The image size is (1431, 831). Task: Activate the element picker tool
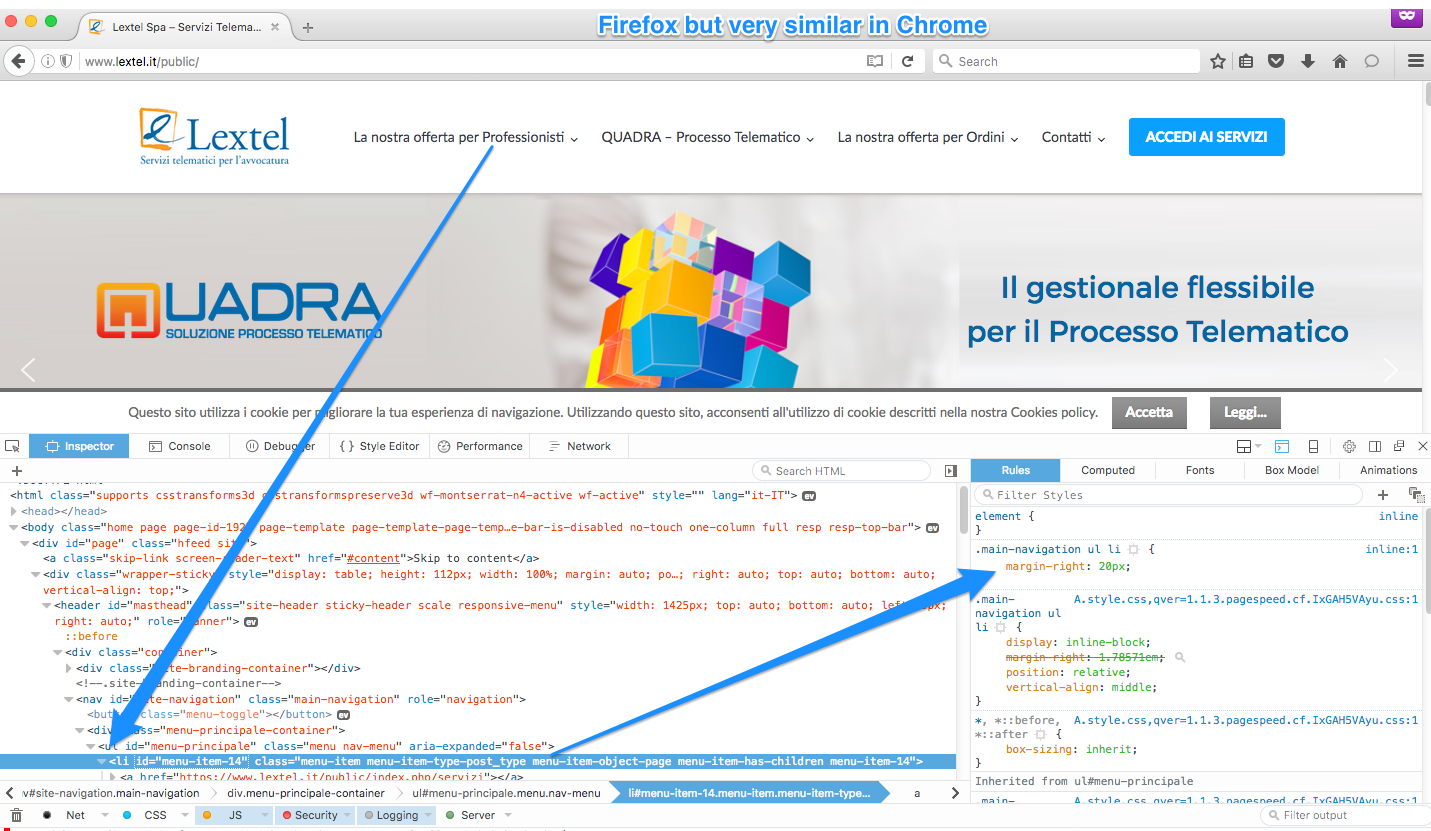point(13,446)
